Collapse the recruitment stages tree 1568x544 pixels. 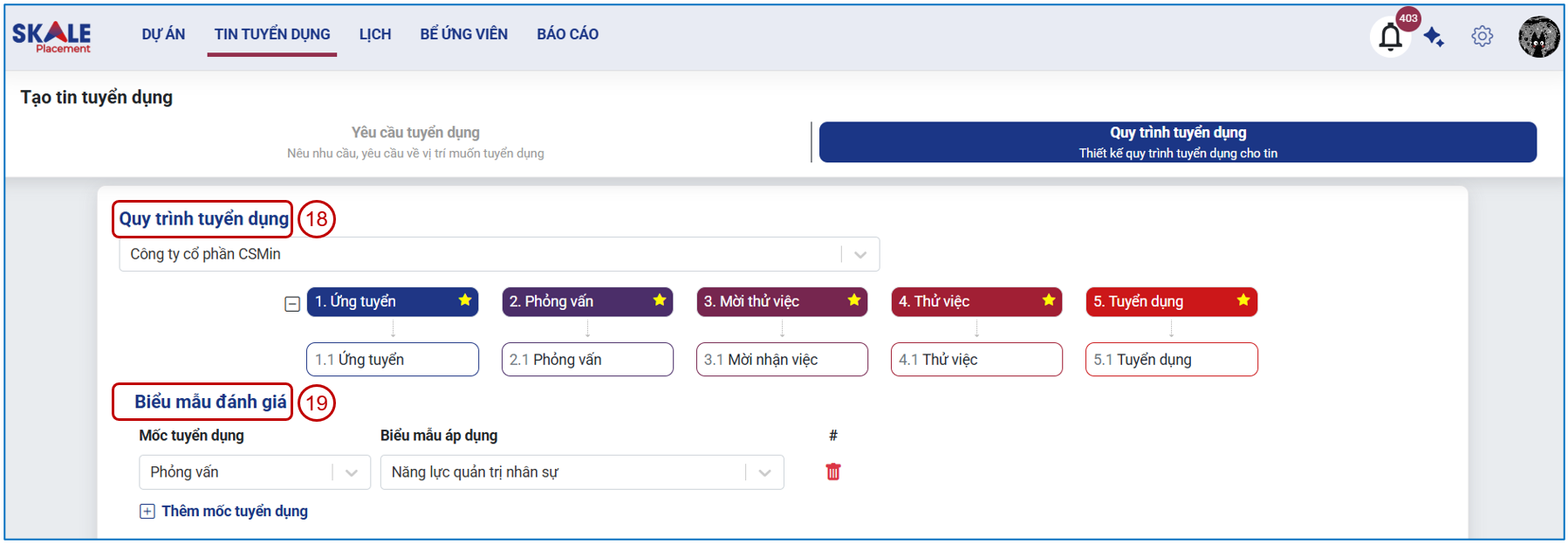[292, 304]
